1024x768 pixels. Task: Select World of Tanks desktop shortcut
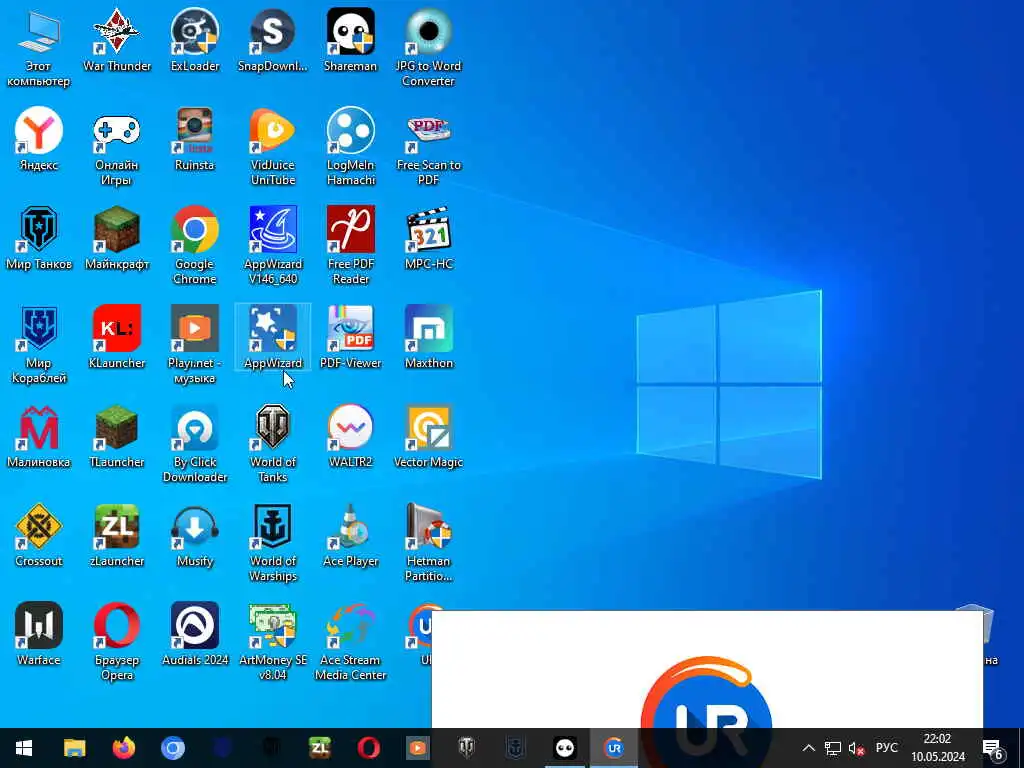tap(272, 443)
